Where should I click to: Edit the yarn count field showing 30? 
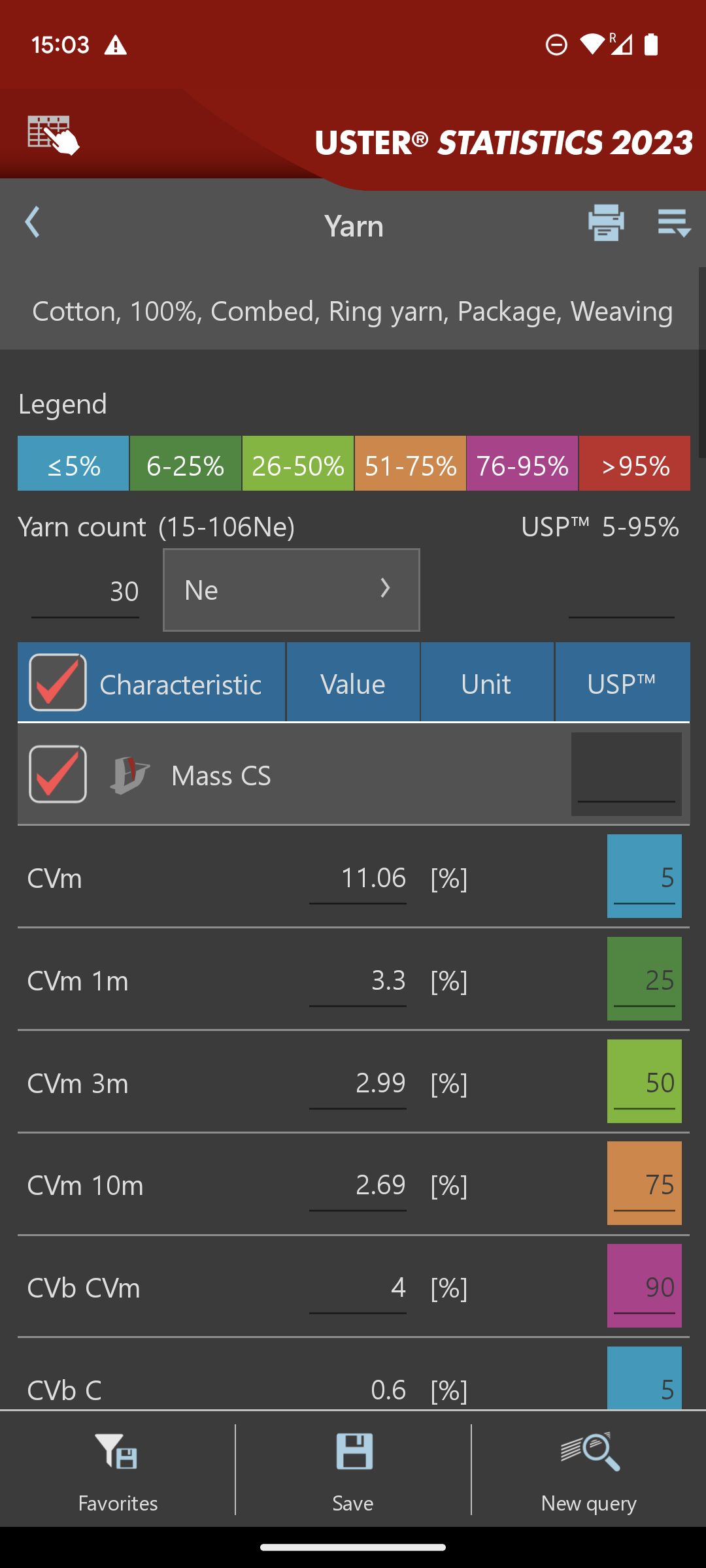pos(85,592)
